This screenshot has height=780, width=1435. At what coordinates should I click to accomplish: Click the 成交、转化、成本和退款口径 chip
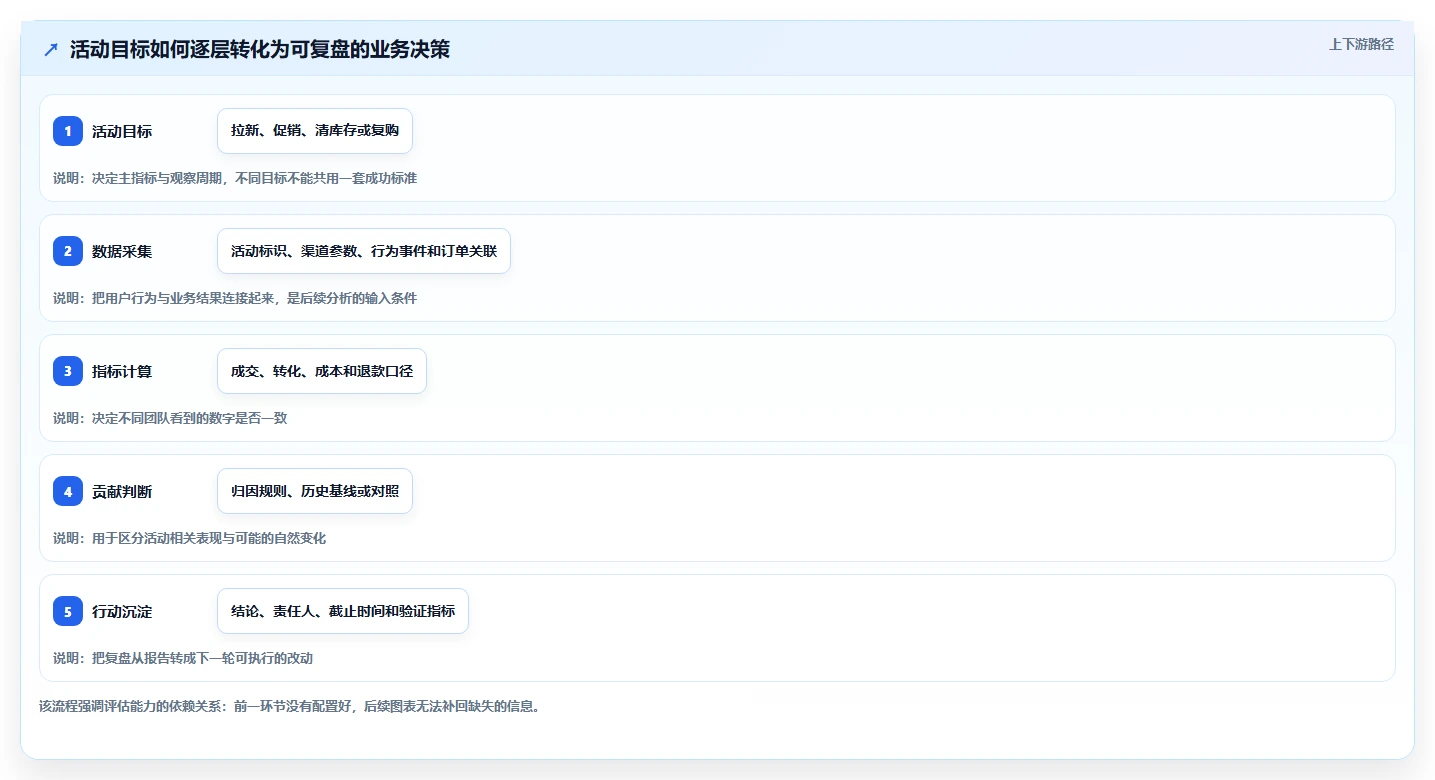322,371
